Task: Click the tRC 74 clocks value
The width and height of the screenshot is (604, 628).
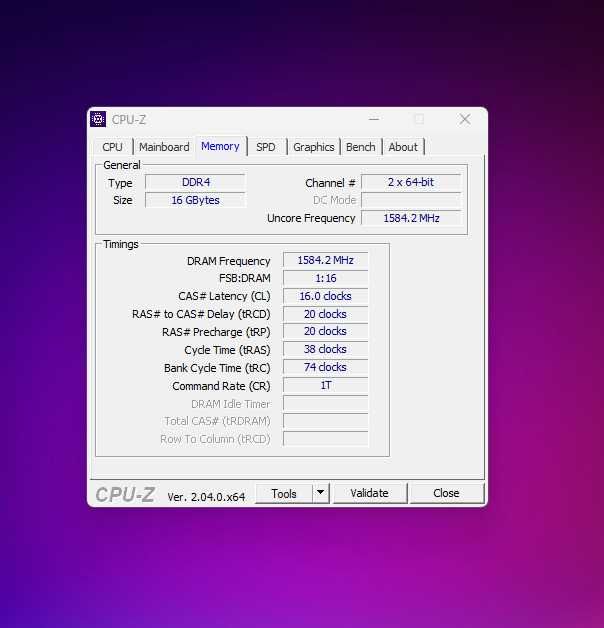Action: [x=325, y=367]
